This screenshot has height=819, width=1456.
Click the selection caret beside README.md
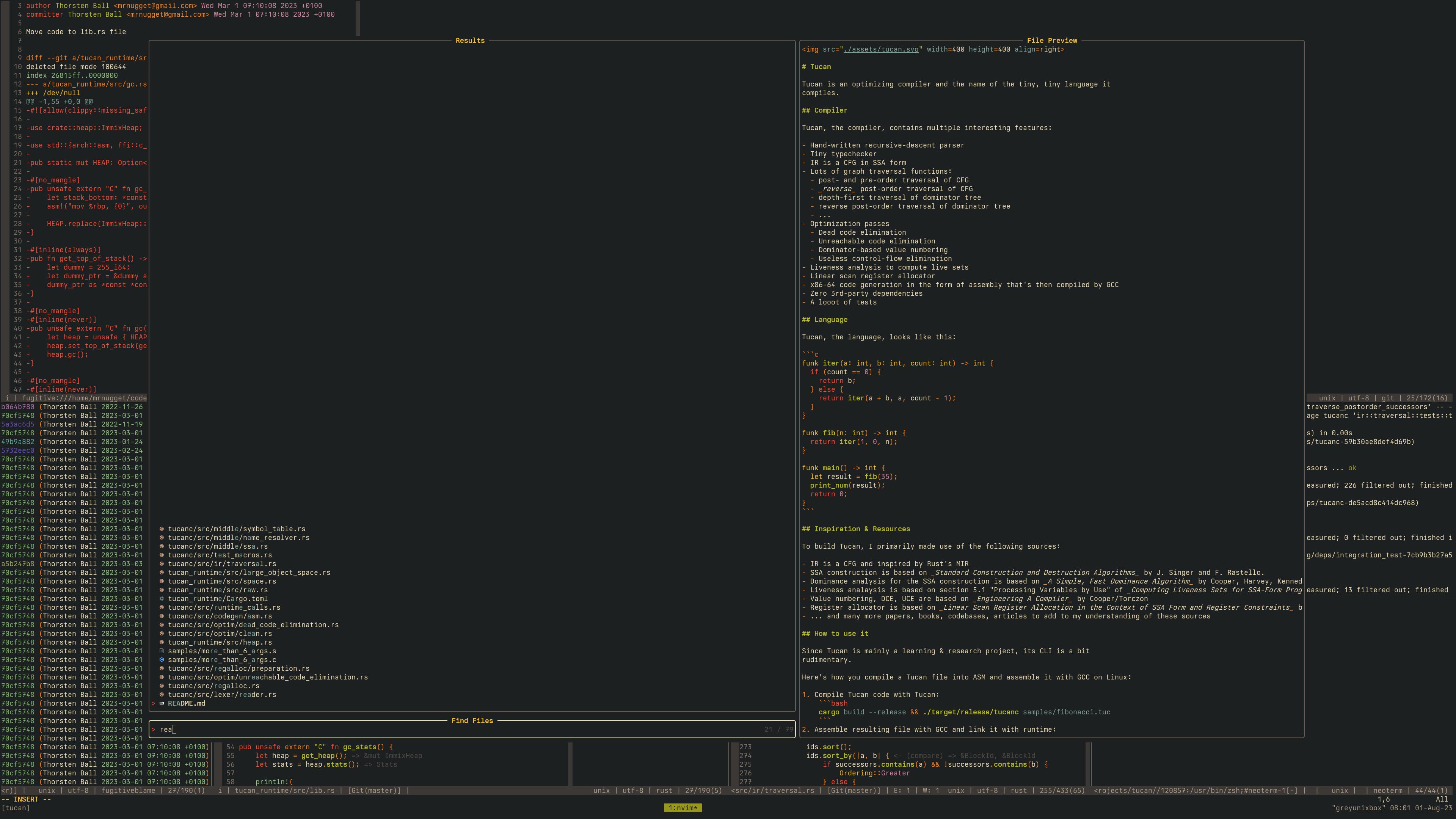(153, 704)
